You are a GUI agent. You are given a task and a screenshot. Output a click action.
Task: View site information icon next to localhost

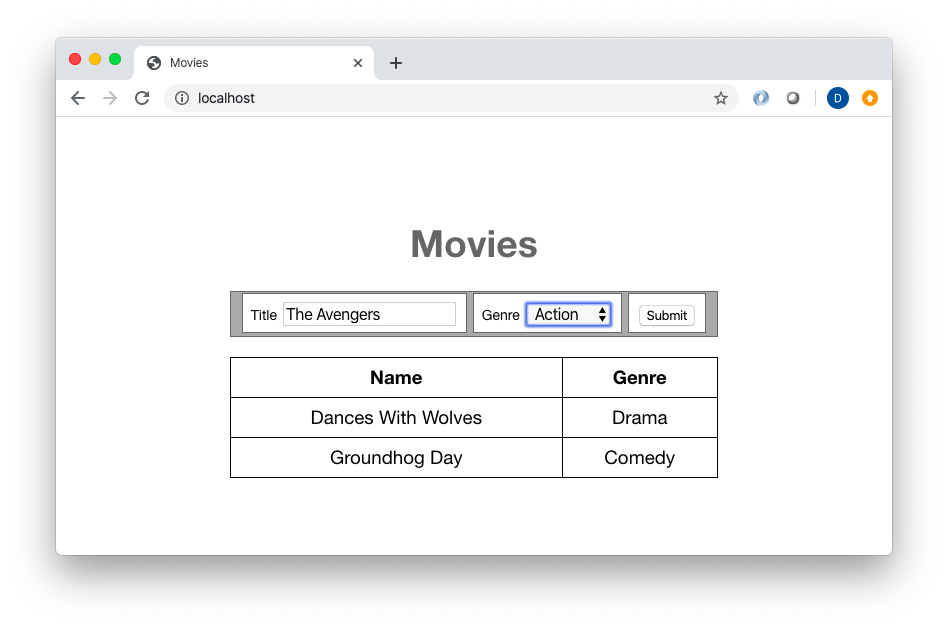coord(182,98)
